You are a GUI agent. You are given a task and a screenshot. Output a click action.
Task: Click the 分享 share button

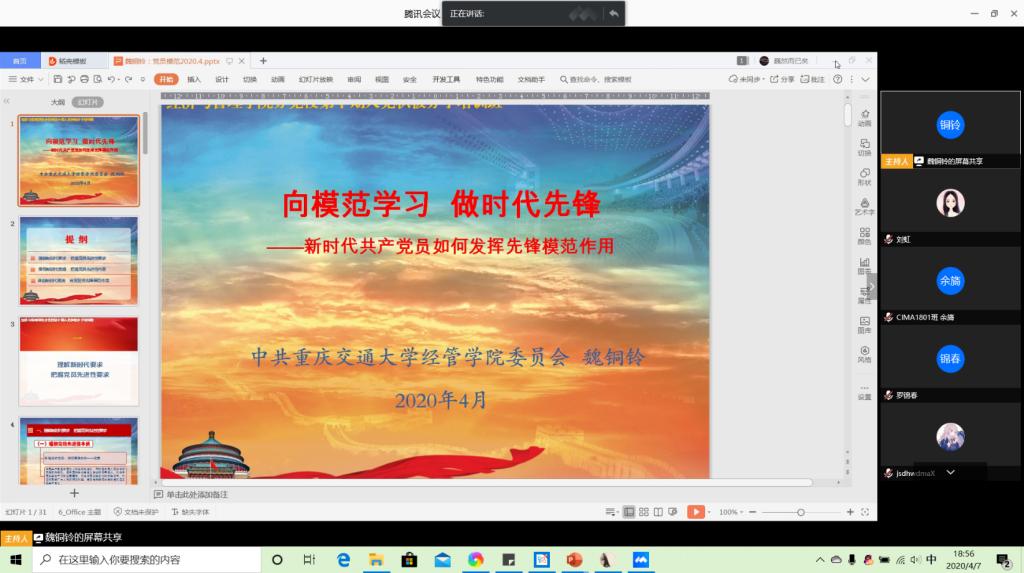pyautogui.click(x=785, y=79)
